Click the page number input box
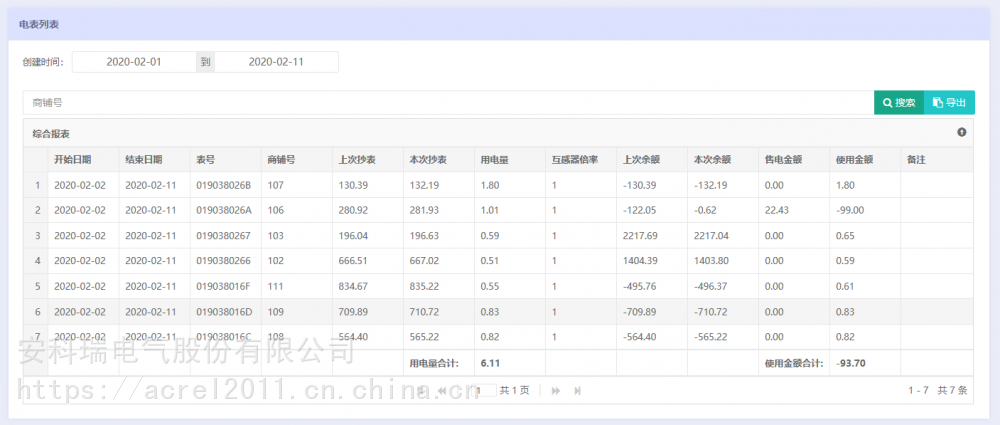 coord(484,390)
